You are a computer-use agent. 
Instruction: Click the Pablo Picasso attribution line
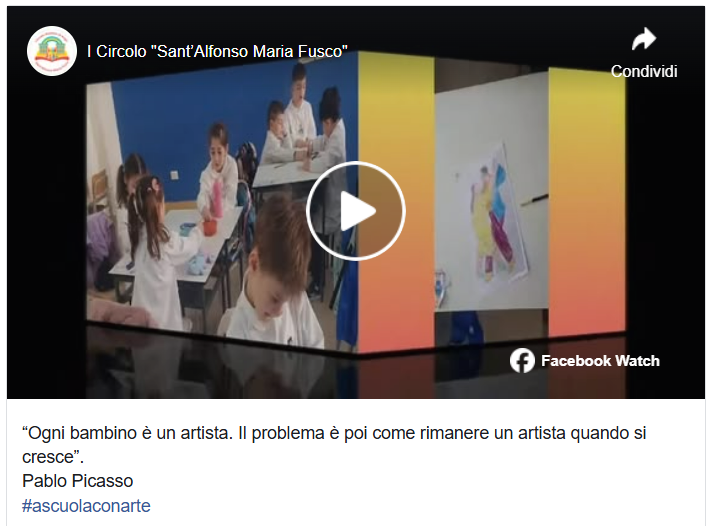78,481
